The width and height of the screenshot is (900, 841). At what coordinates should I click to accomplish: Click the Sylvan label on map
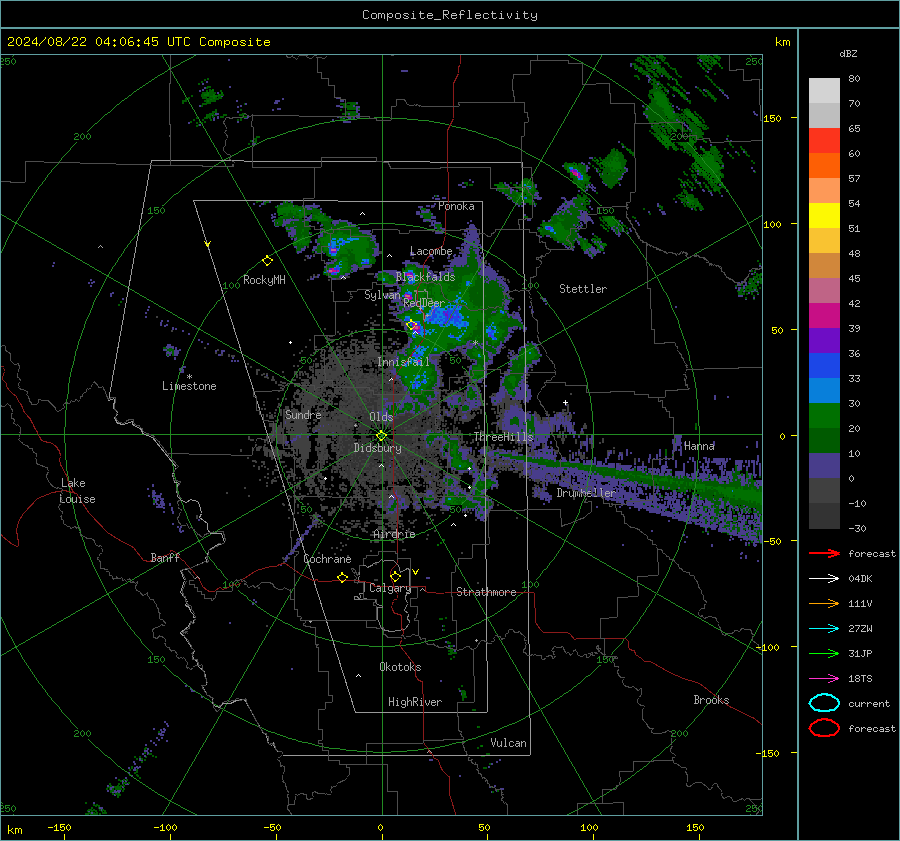click(x=382, y=295)
